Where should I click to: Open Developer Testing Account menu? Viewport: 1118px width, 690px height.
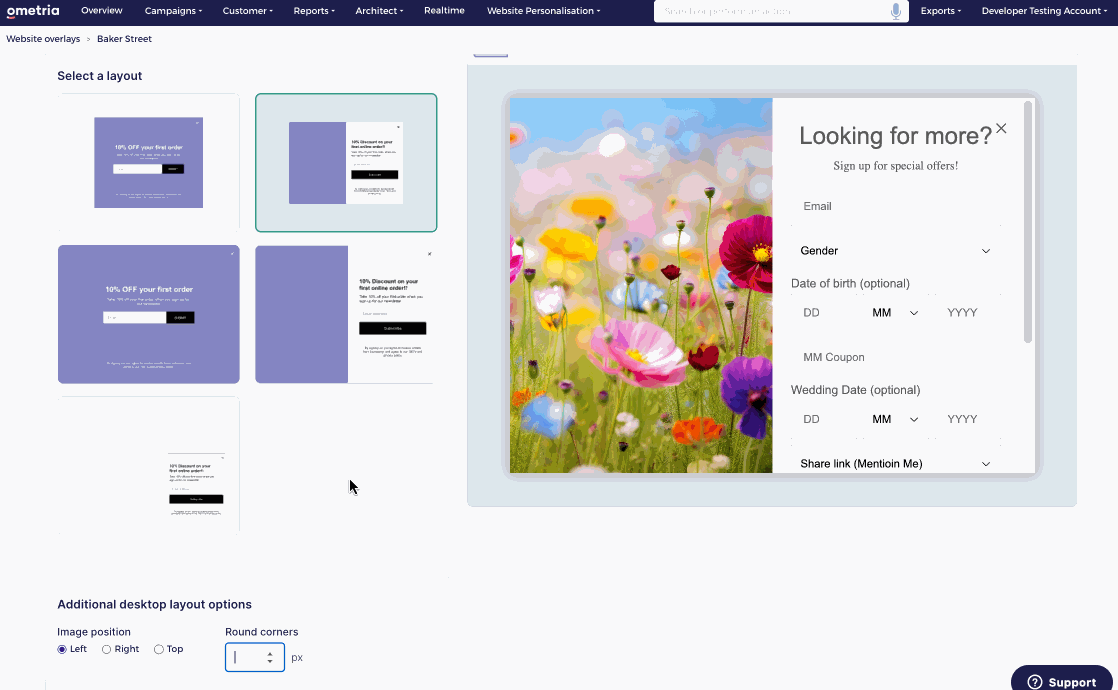point(1044,11)
